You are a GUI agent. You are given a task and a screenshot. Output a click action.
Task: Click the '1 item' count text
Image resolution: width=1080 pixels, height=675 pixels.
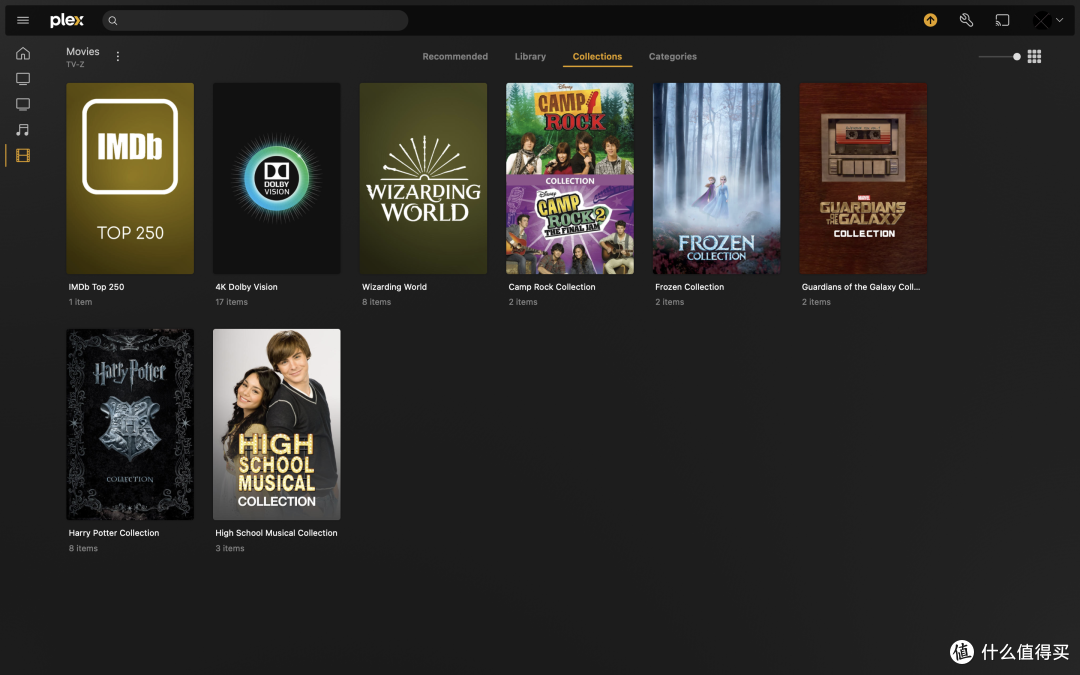80,302
